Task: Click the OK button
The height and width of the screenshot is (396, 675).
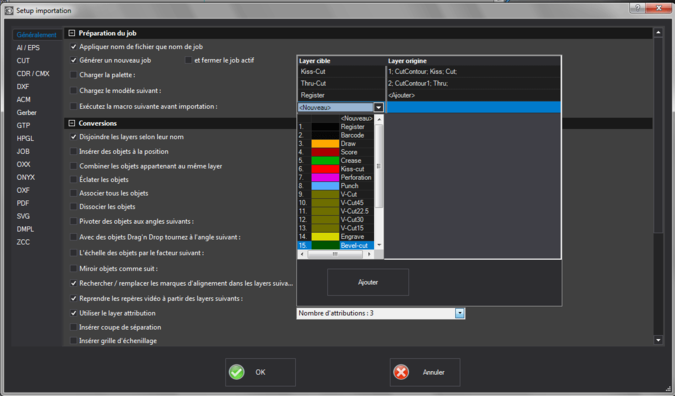Action: click(260, 372)
